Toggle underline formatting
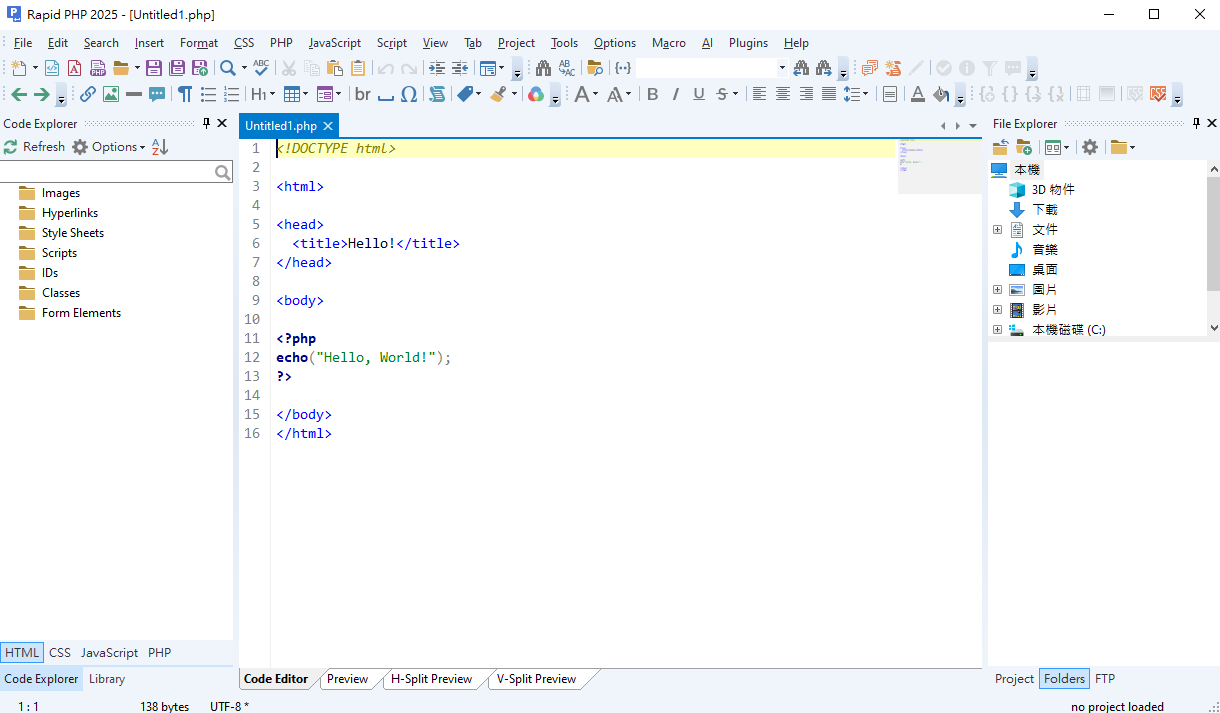This screenshot has width=1220, height=713. 699,94
